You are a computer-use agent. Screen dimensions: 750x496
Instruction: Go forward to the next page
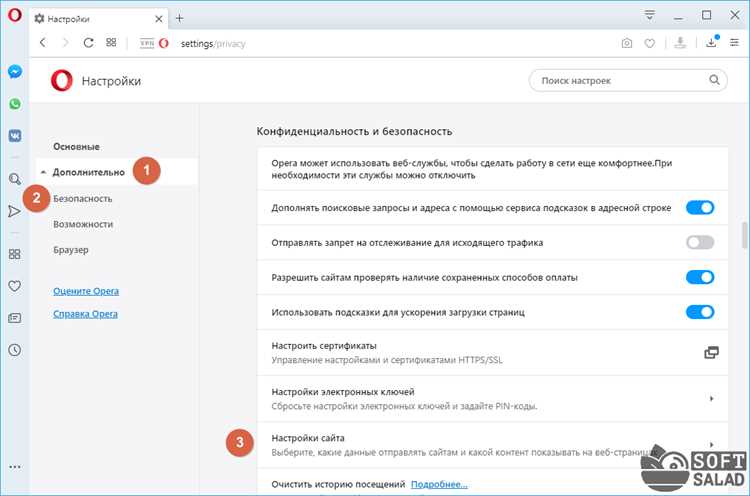pos(66,43)
